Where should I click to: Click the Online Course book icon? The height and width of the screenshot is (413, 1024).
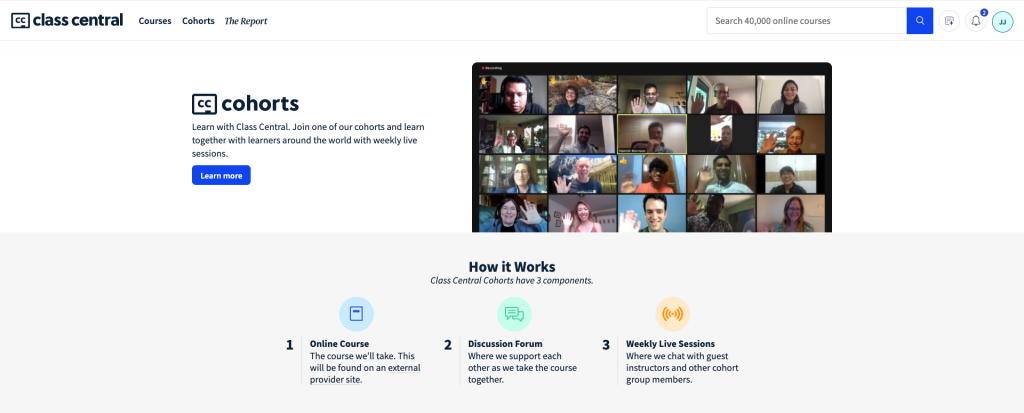click(x=357, y=314)
